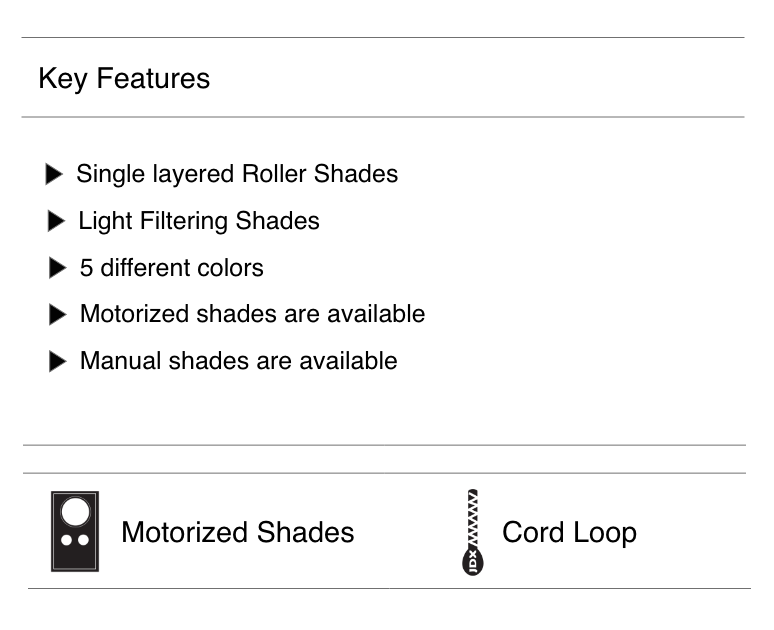Click the IDX tag on the cord icon

pyautogui.click(x=471, y=560)
